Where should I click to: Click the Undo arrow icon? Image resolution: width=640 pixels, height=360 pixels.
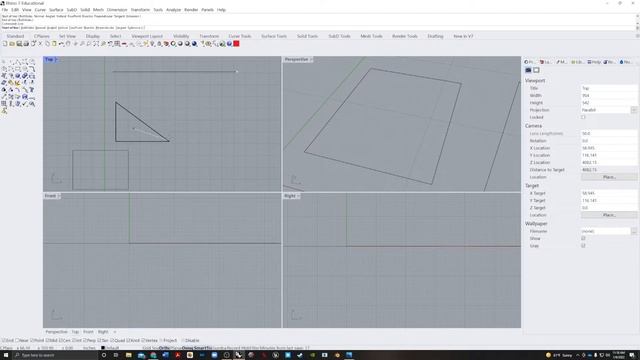61,44
